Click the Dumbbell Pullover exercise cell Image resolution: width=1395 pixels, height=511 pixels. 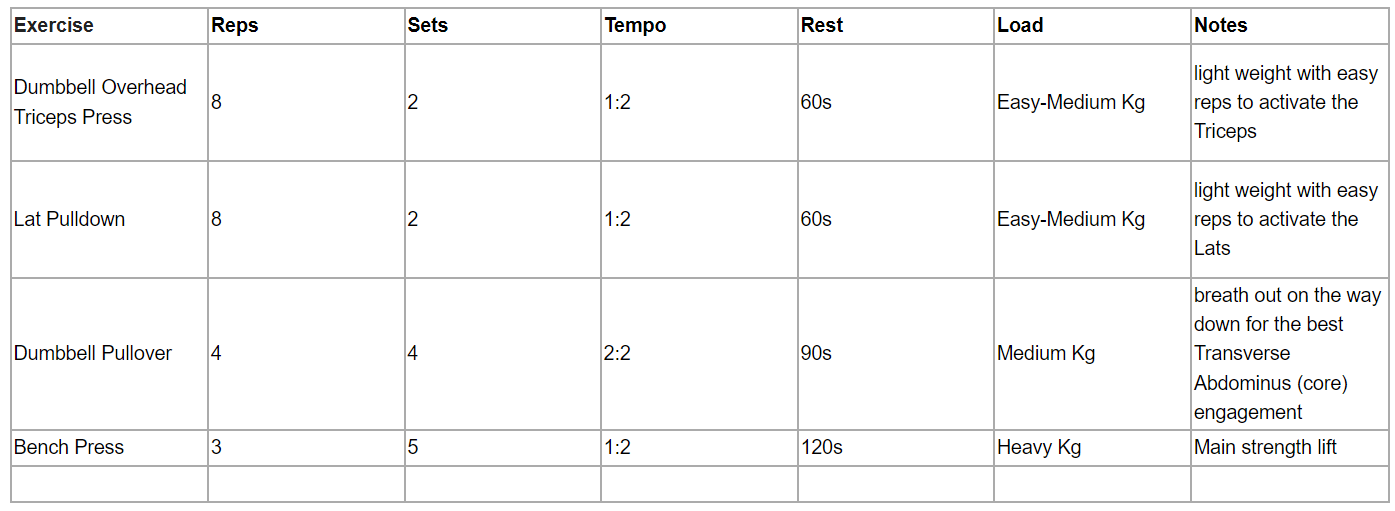pos(93,353)
